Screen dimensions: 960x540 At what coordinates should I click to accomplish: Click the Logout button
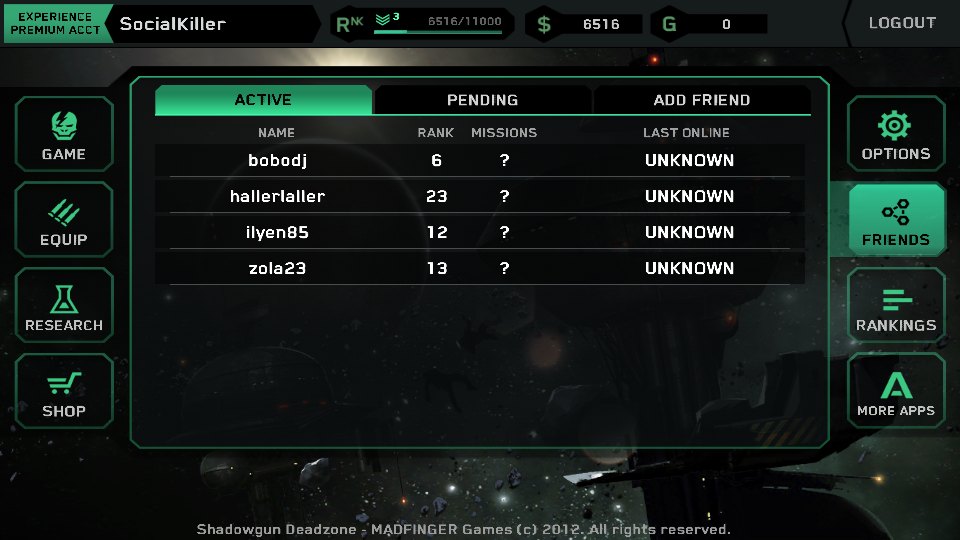(x=902, y=23)
